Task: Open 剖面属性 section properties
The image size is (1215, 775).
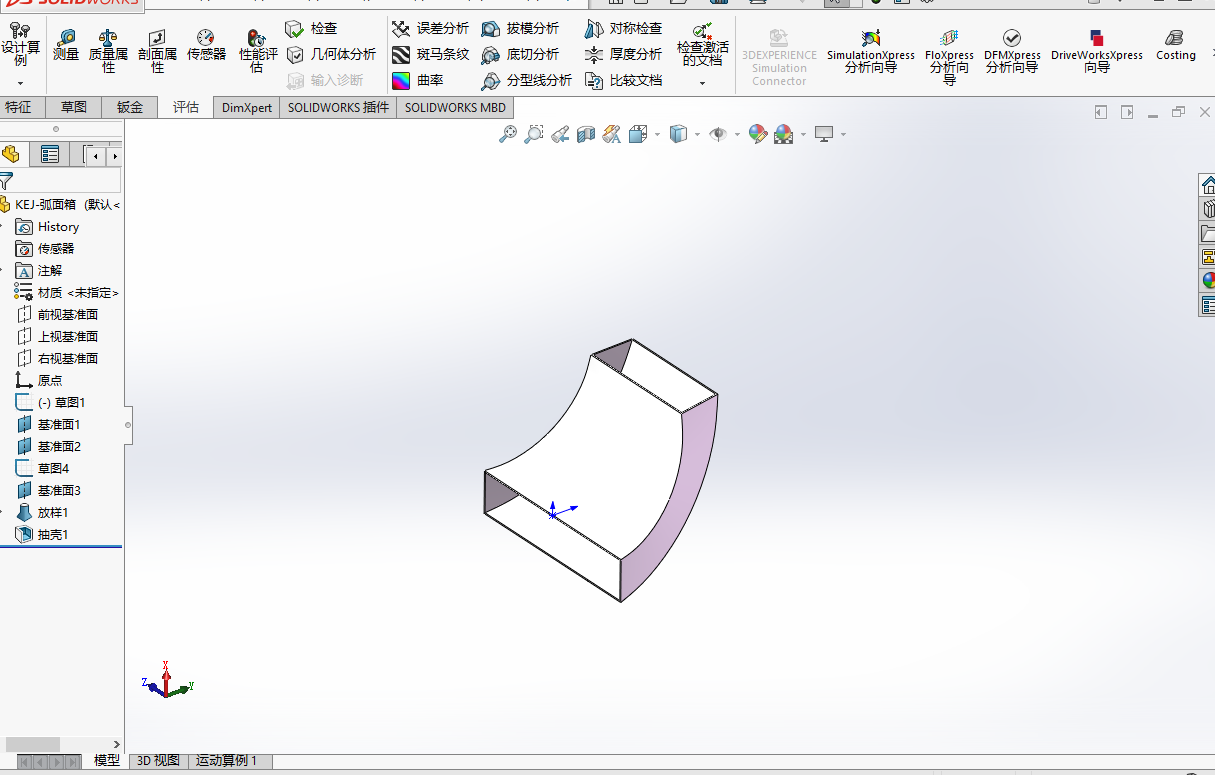Action: (157, 51)
